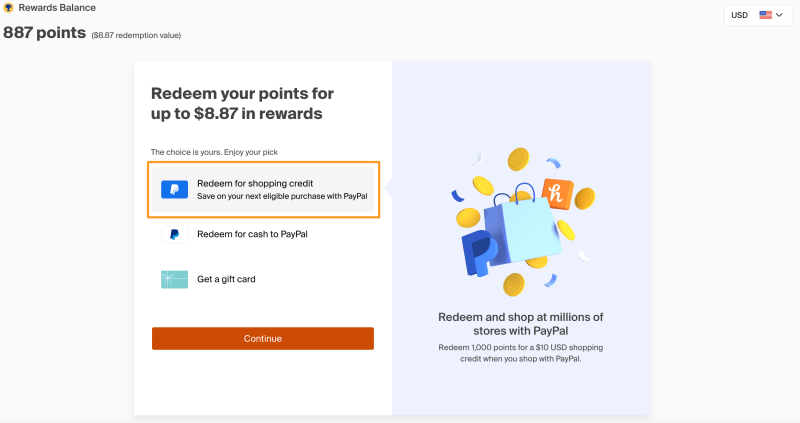The height and width of the screenshot is (423, 800).
Task: Select Redeem for shopping credit option
Action: point(264,189)
